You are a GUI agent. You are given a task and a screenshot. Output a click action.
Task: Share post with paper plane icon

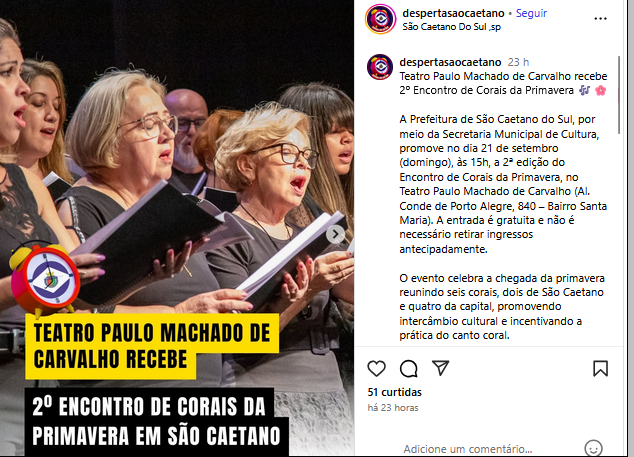[440, 368]
